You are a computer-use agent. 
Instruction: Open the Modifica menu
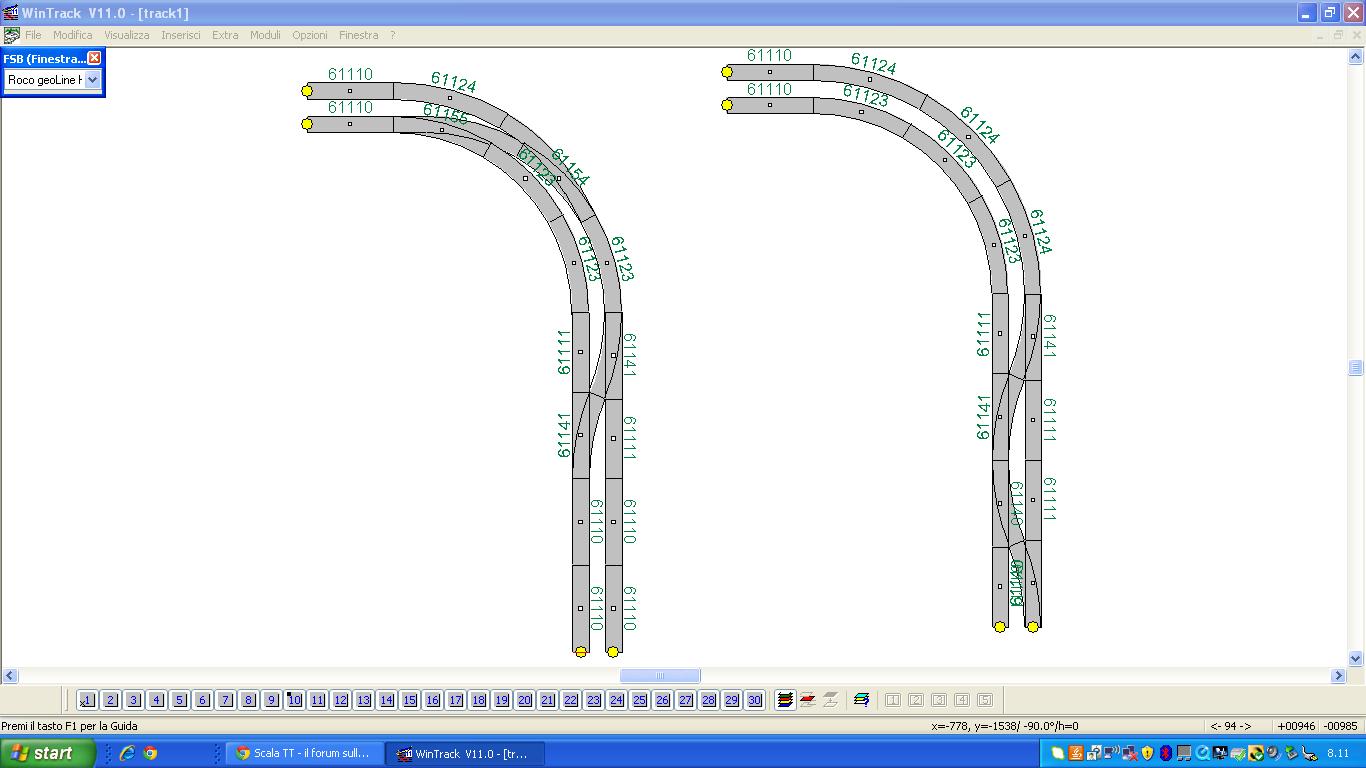pos(73,35)
